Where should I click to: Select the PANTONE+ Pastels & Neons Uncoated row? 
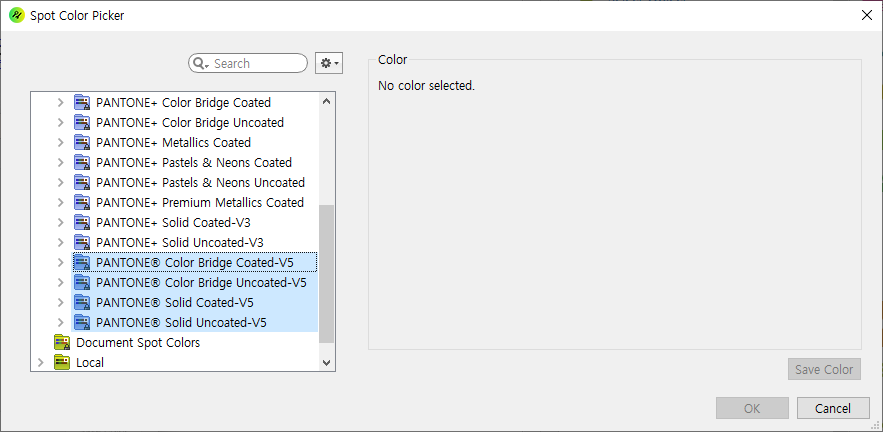click(x=200, y=182)
